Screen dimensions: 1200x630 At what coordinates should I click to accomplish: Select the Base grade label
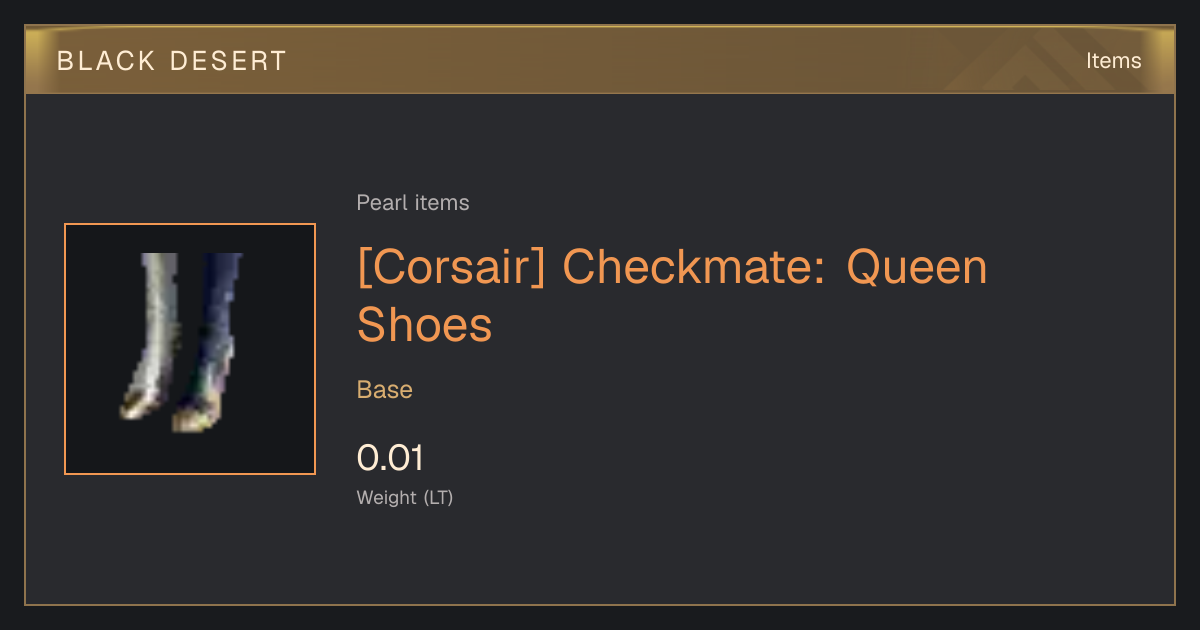point(385,390)
